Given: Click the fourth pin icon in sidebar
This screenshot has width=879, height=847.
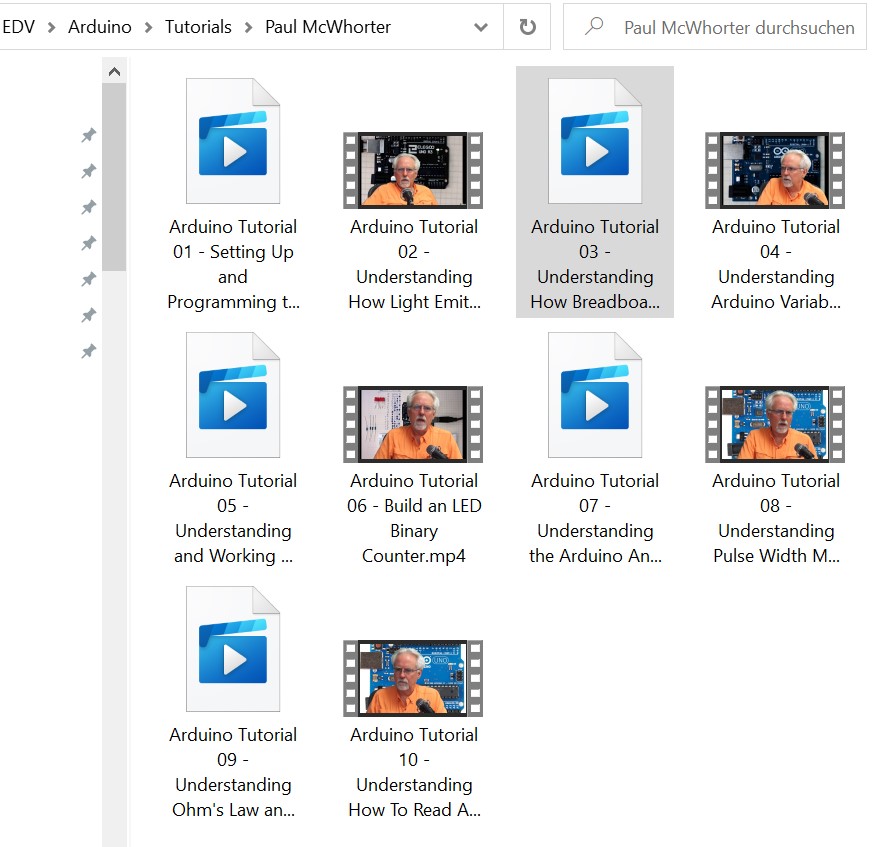Looking at the screenshot, I should click(x=89, y=243).
